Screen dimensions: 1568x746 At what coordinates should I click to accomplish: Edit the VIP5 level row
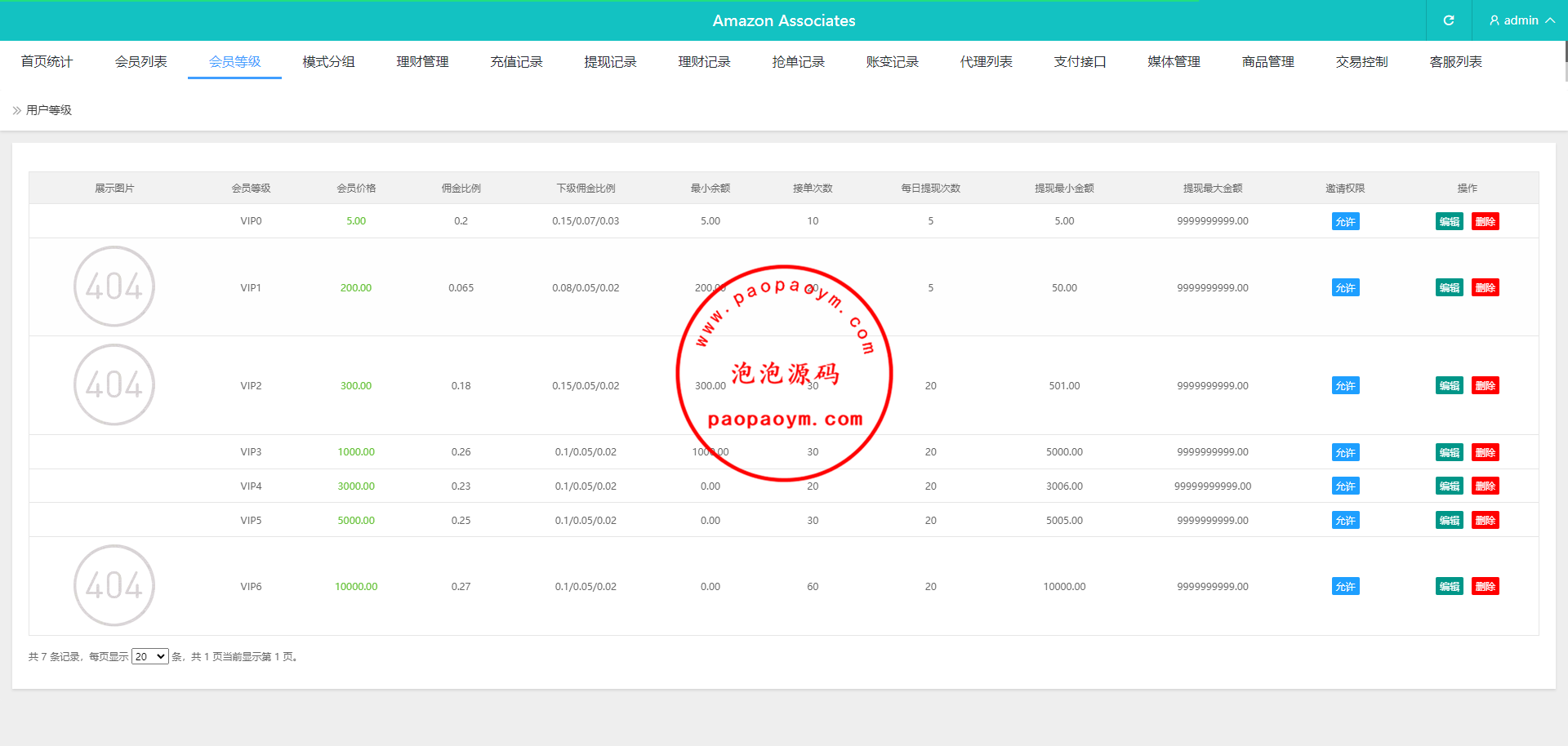click(x=1449, y=520)
